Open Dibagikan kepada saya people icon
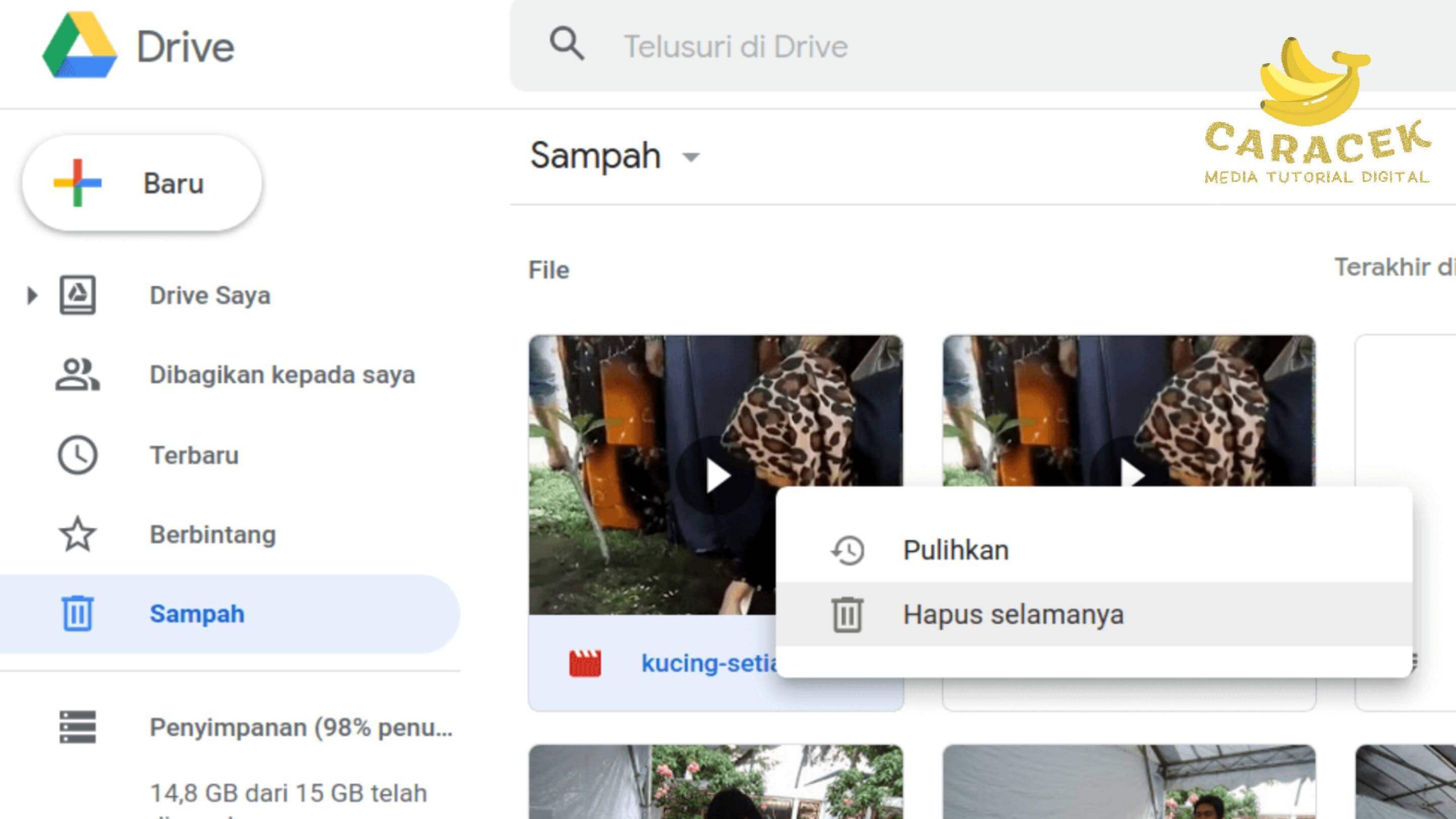Image resolution: width=1456 pixels, height=819 pixels. [77, 375]
